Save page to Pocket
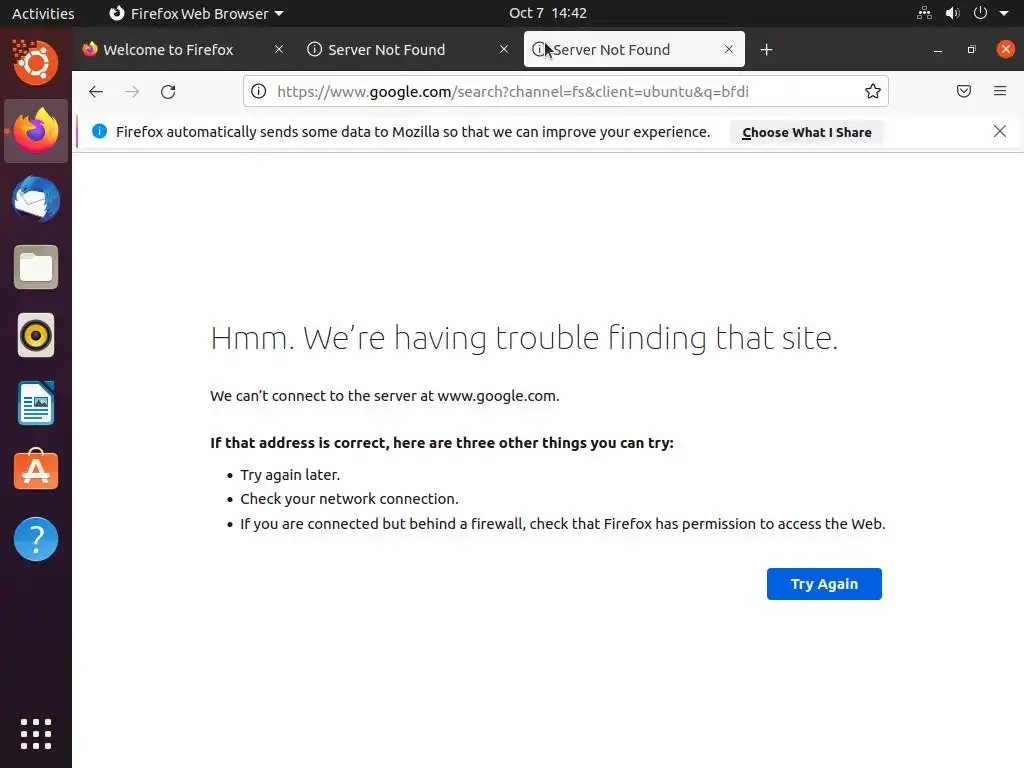Image resolution: width=1024 pixels, height=768 pixels. (963, 91)
